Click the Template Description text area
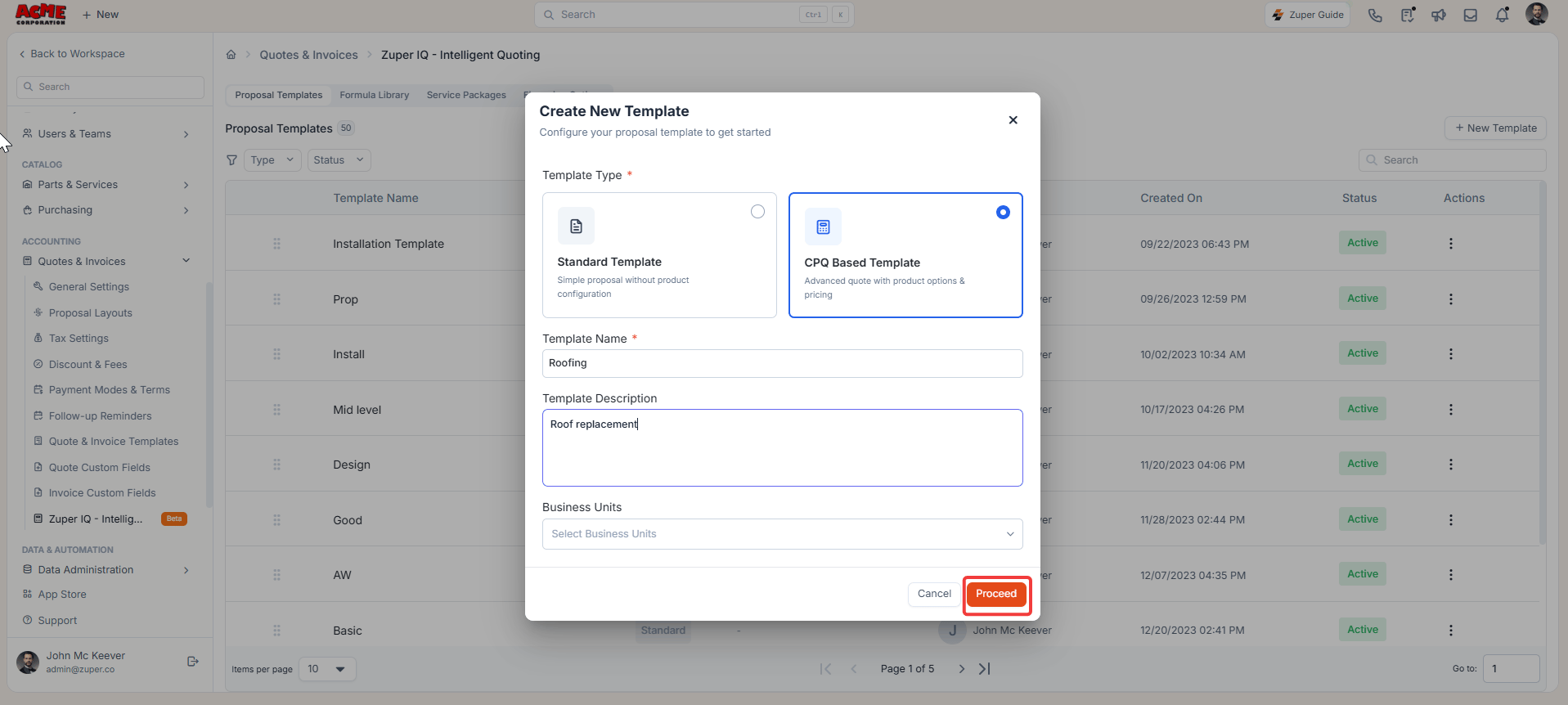This screenshot has width=1568, height=705. tap(782, 448)
